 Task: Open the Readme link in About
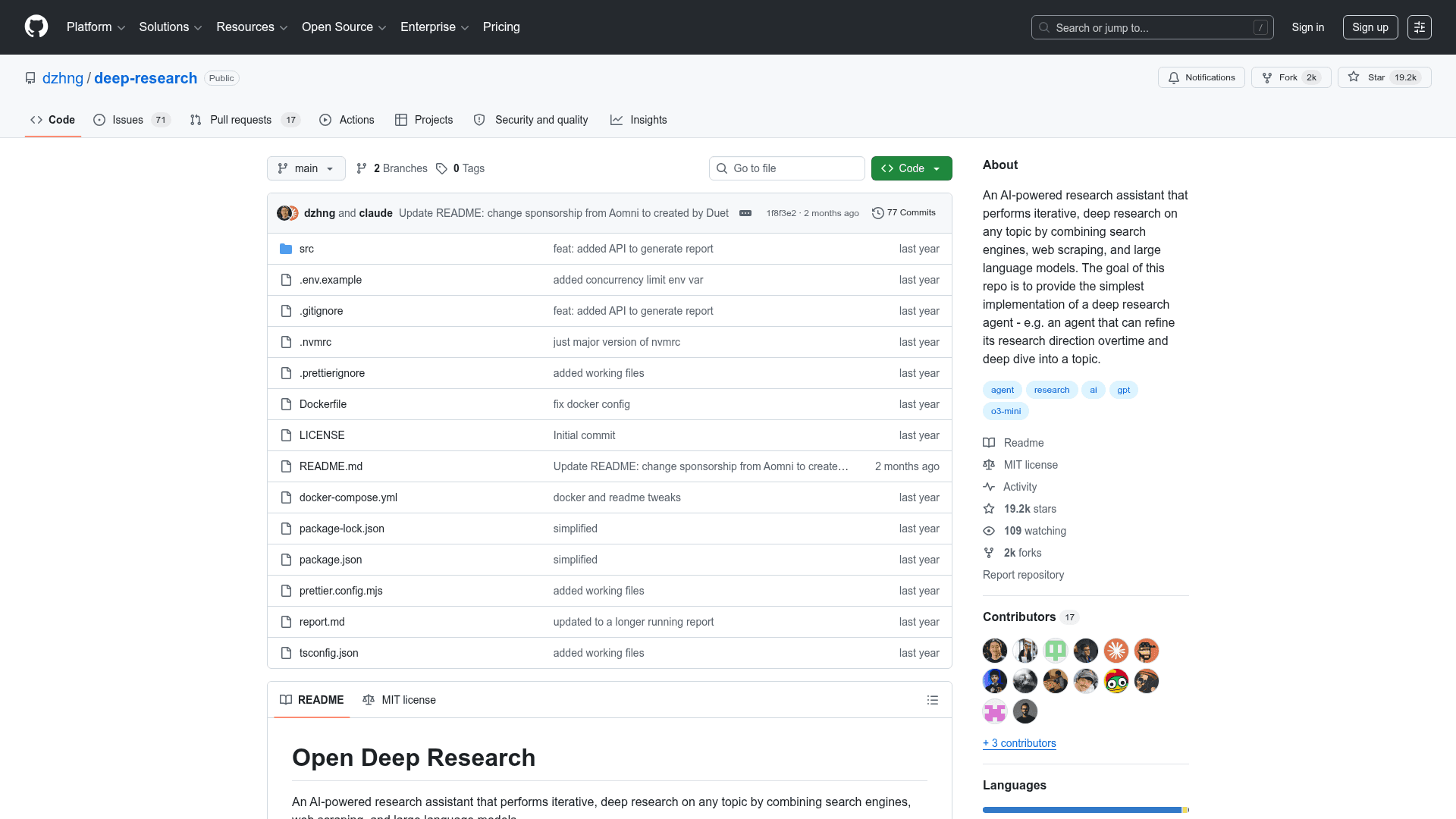pos(1013,443)
